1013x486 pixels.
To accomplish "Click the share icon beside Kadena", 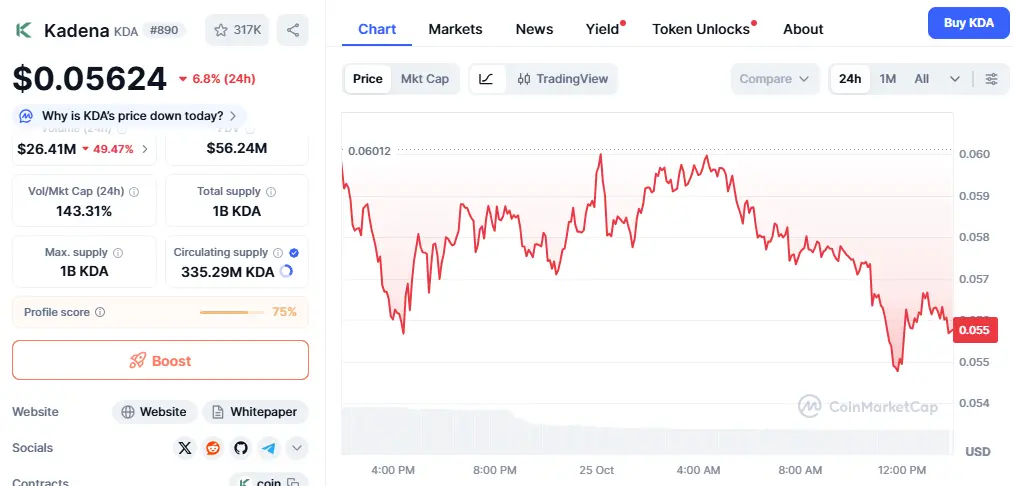I will 292,30.
